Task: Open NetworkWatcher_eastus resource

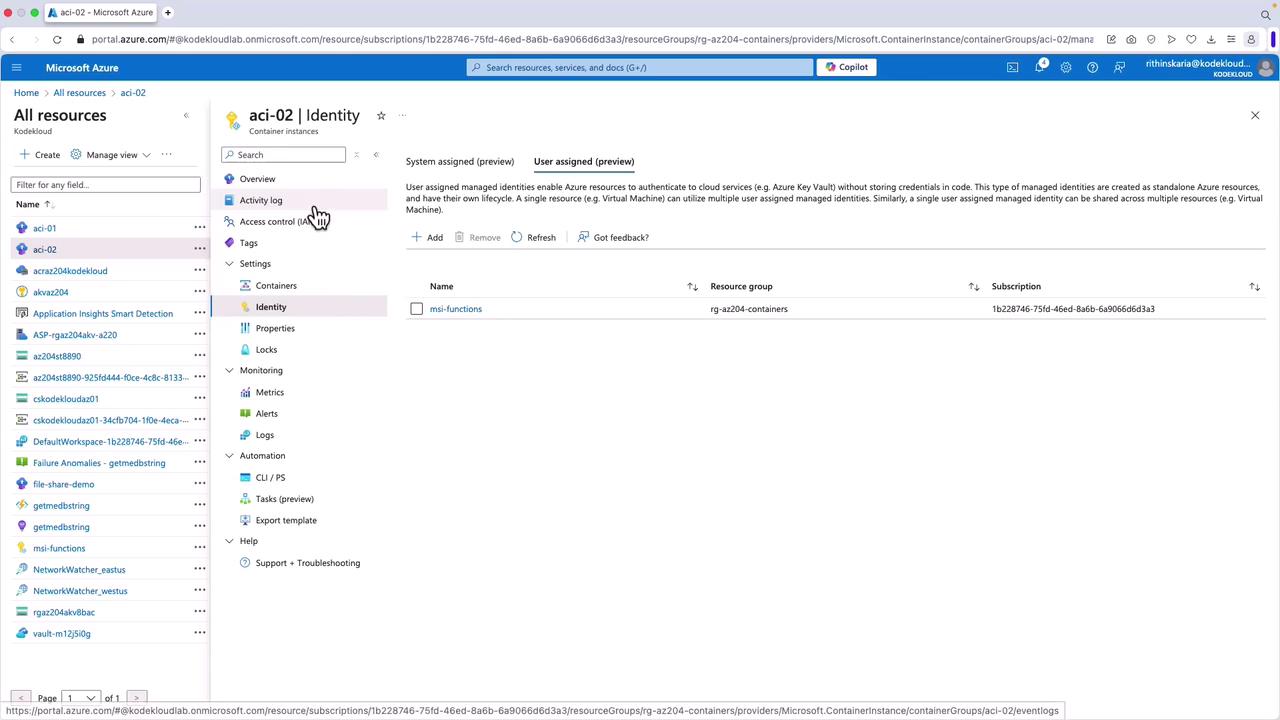Action: 79,570
